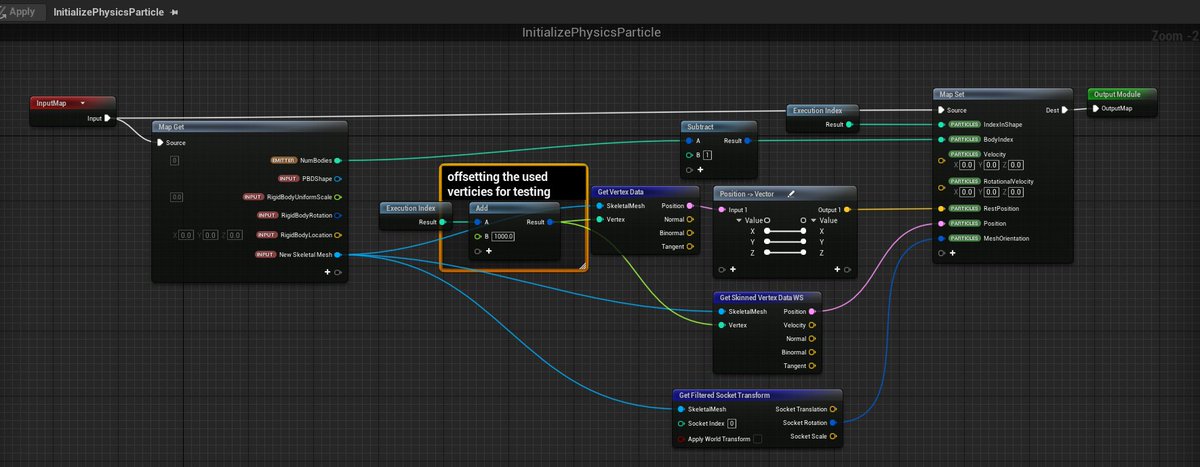Click the A input pin of Add node

[x=478, y=222]
